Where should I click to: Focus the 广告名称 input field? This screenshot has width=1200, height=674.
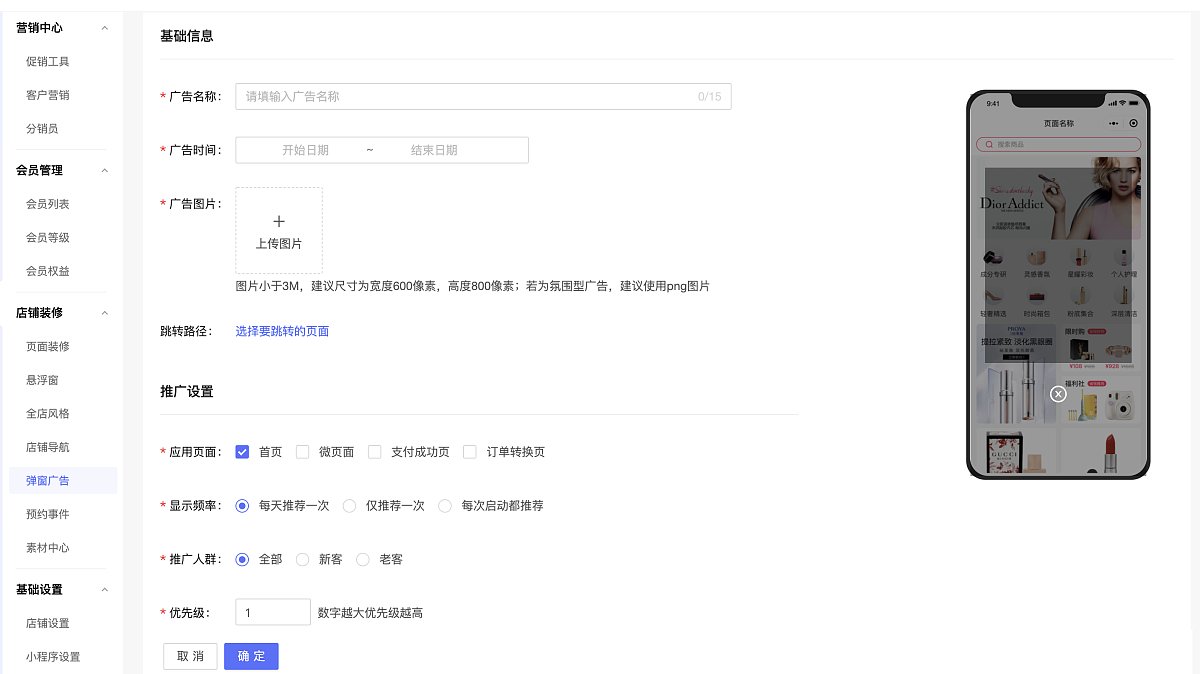coord(483,96)
